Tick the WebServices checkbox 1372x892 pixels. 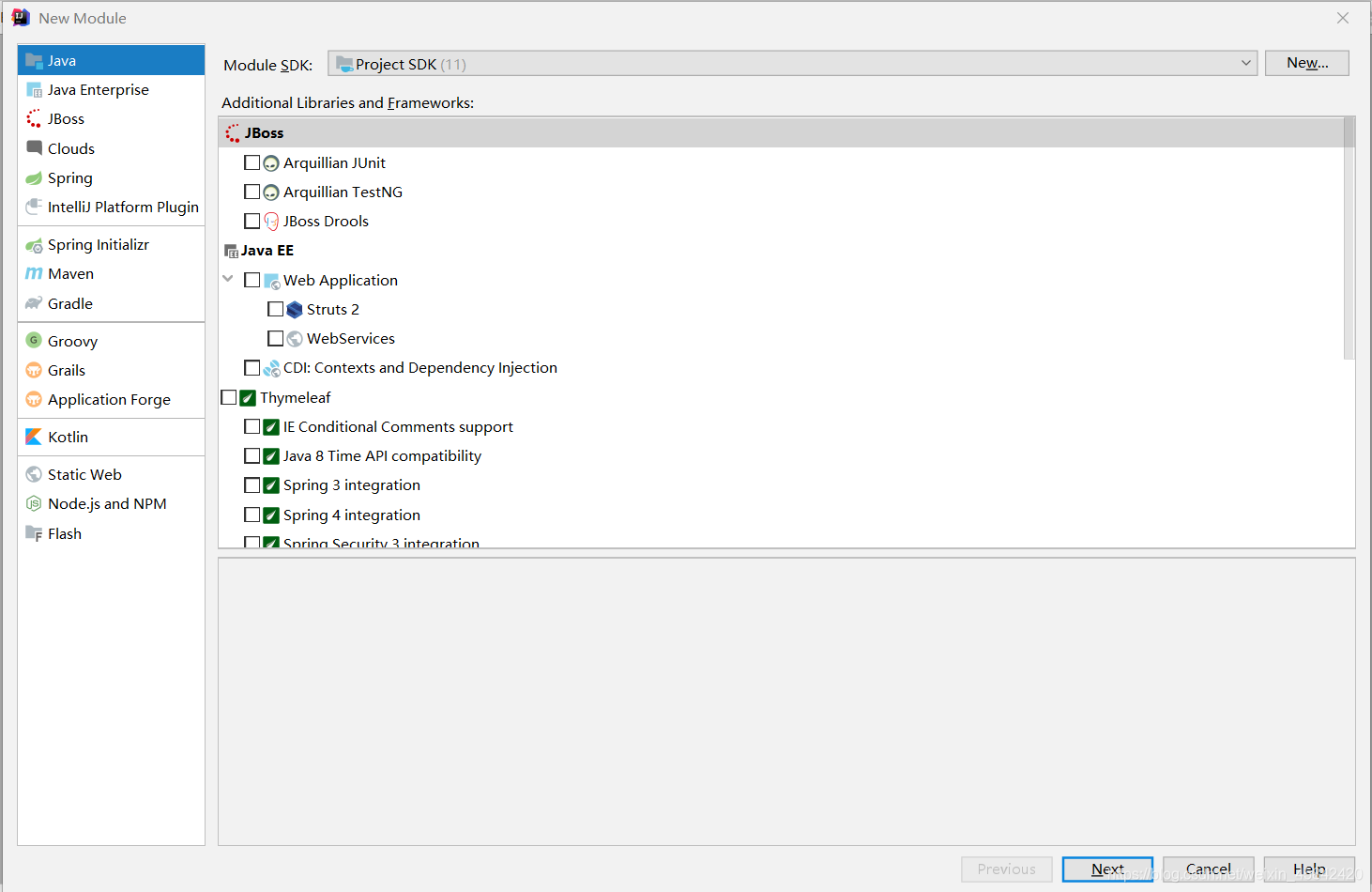[275, 338]
